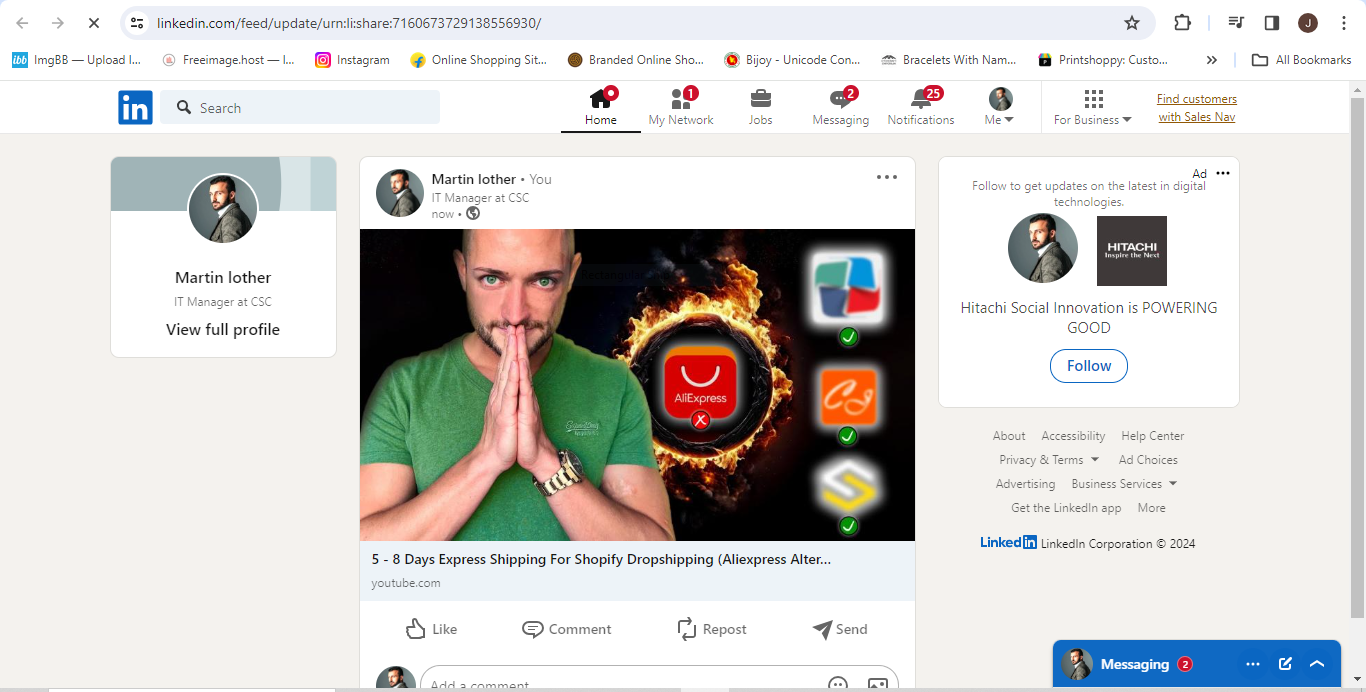Bookmark this page with star icon
Viewport: 1366px width, 692px height.
[x=1131, y=23]
